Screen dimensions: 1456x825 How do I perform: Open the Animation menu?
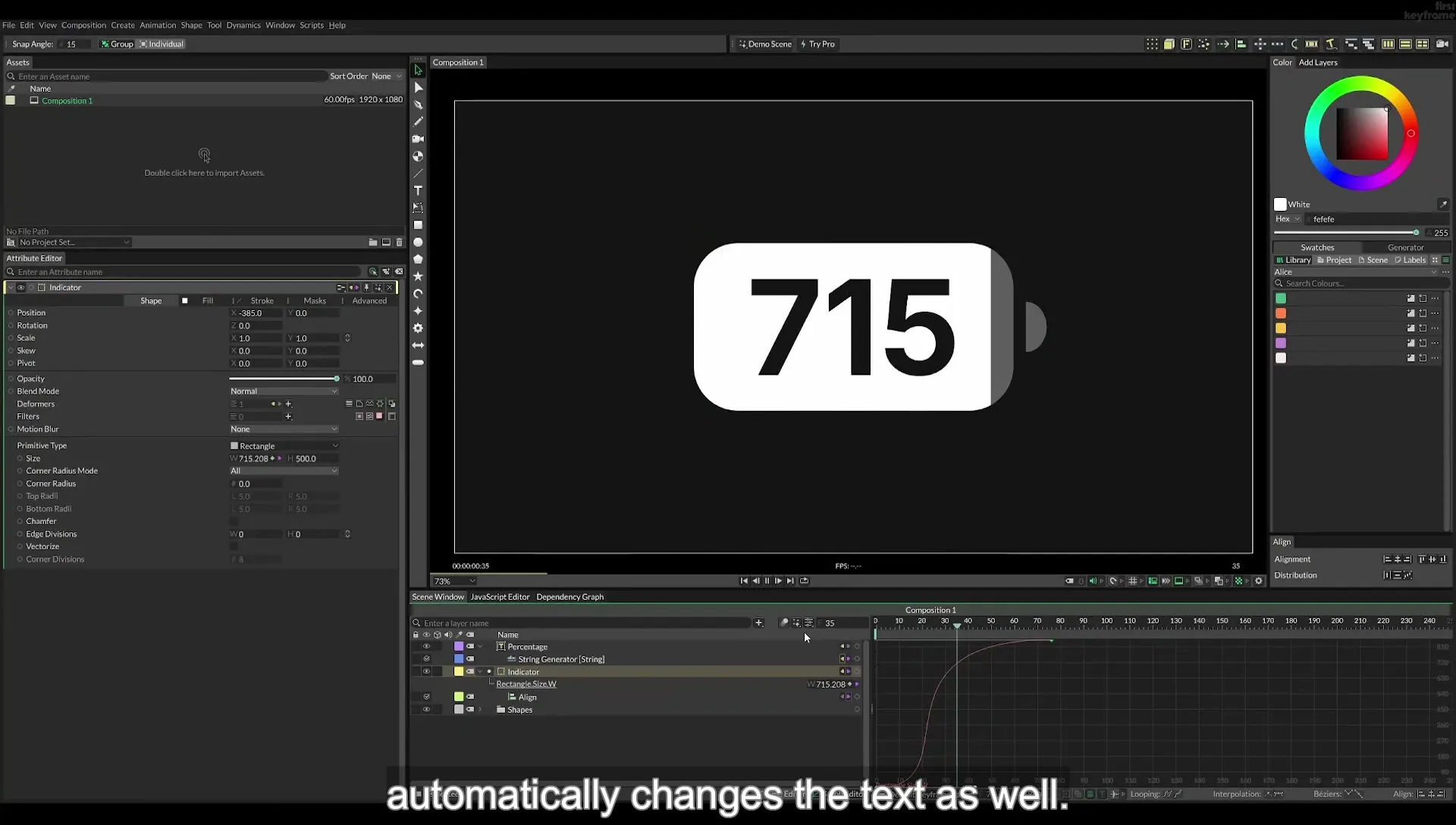pos(158,25)
